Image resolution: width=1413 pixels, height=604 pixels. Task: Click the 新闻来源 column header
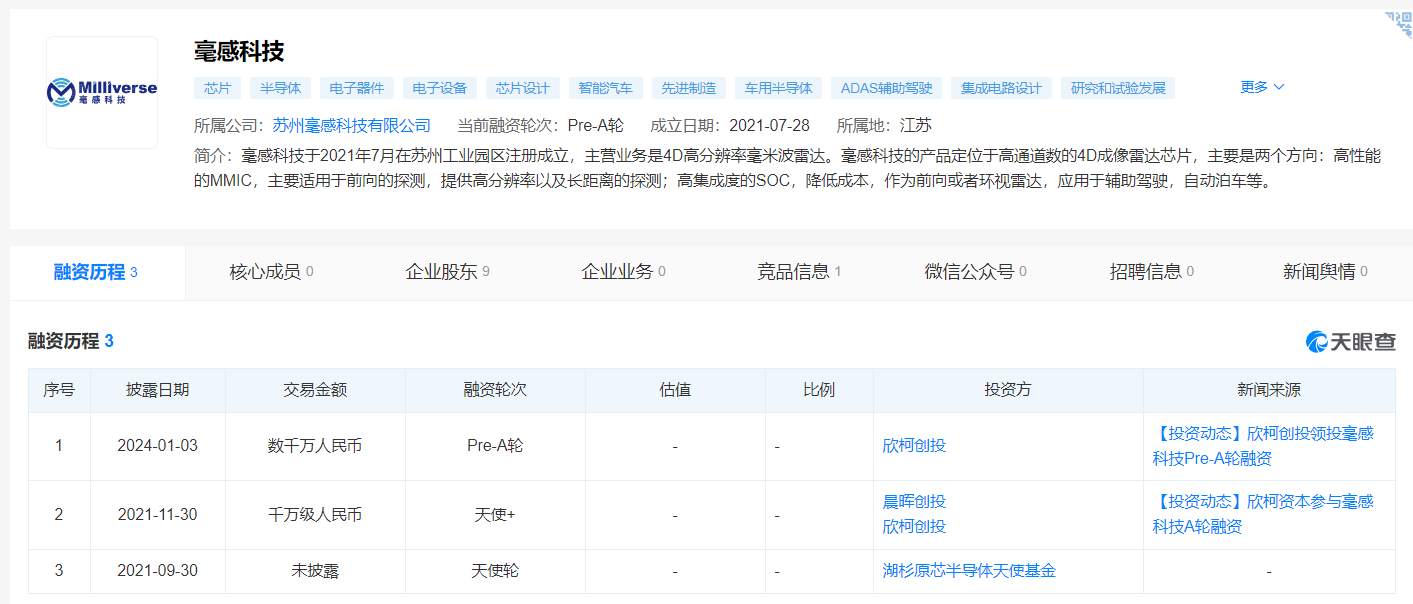(x=1269, y=390)
